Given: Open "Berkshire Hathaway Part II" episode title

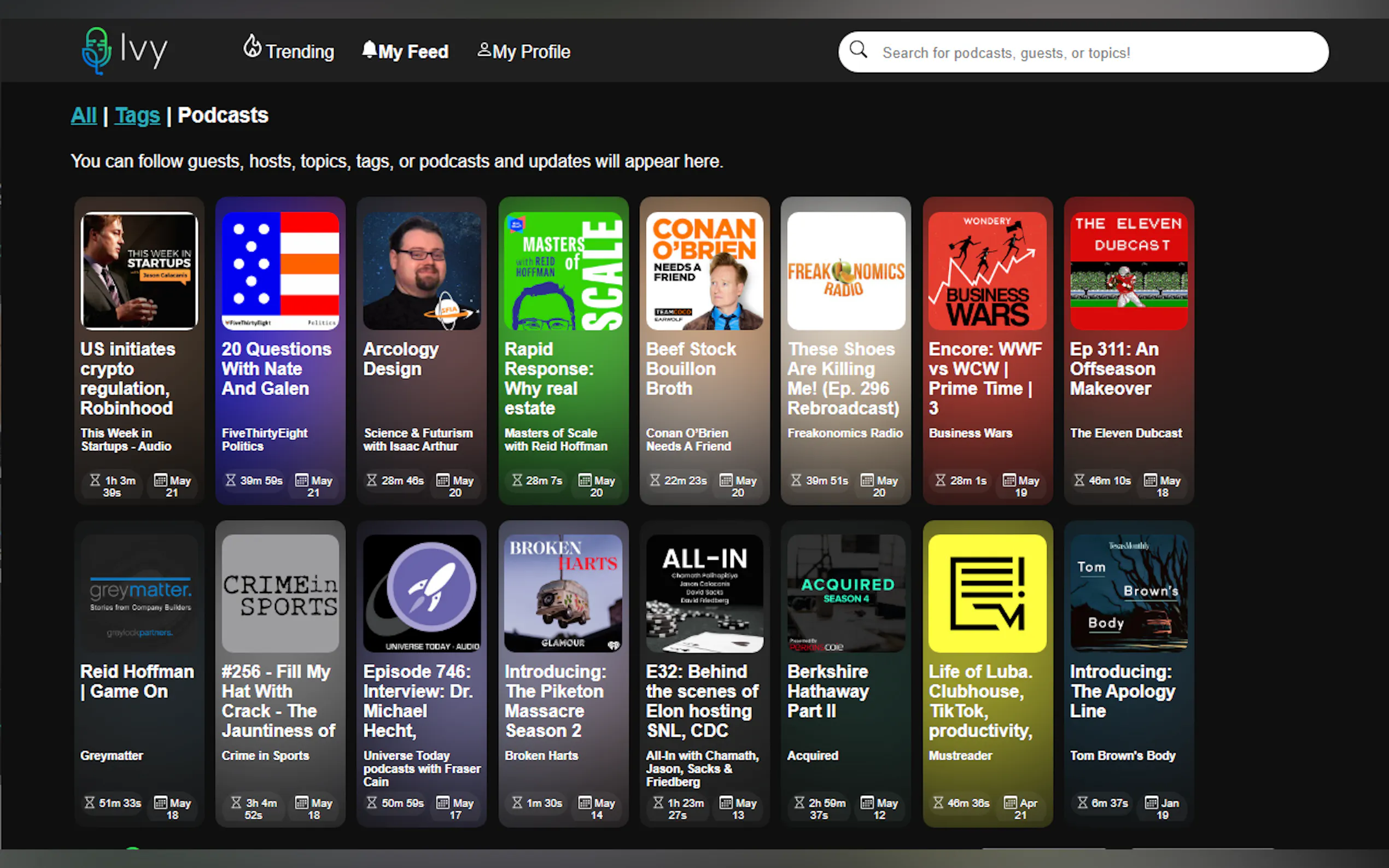Looking at the screenshot, I should 827,690.
